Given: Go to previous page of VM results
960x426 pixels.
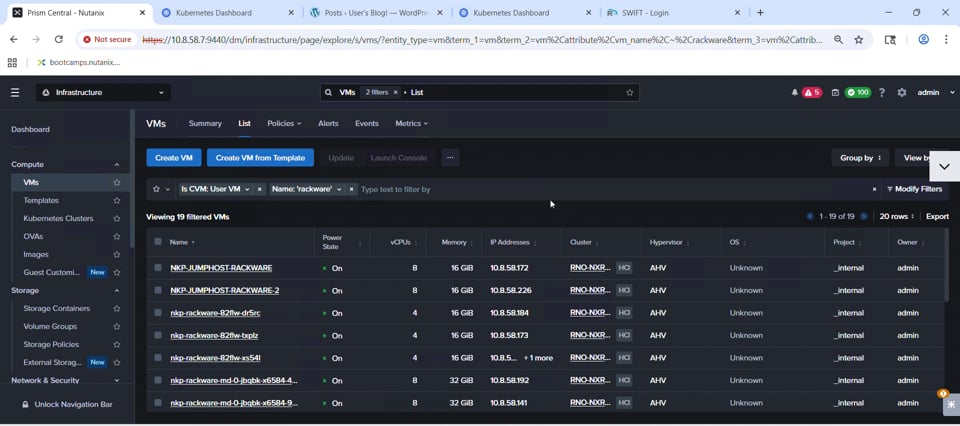Looking at the screenshot, I should [x=810, y=216].
